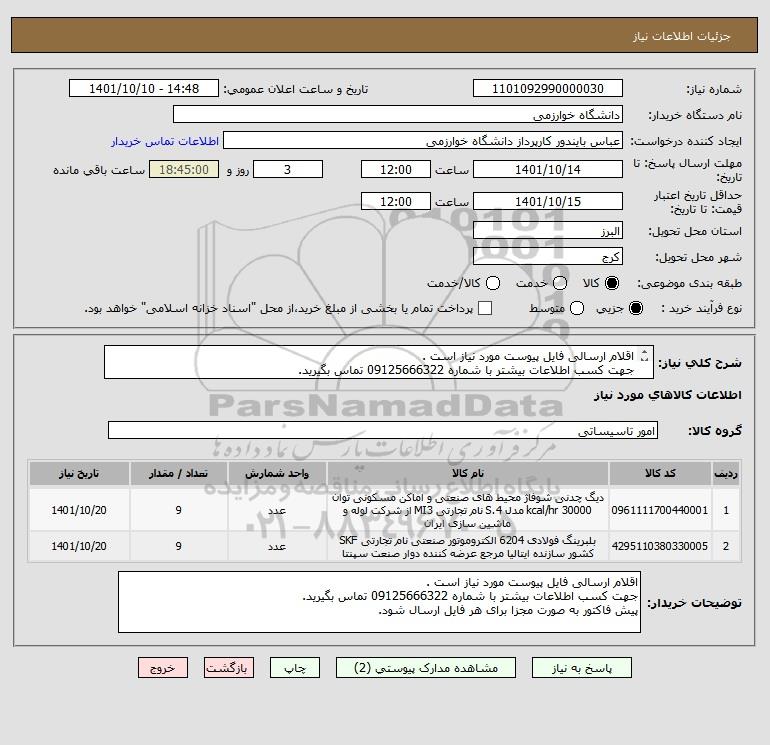The image size is (770, 745).
Task: Click the نام کالا column header
Action: 468,473
